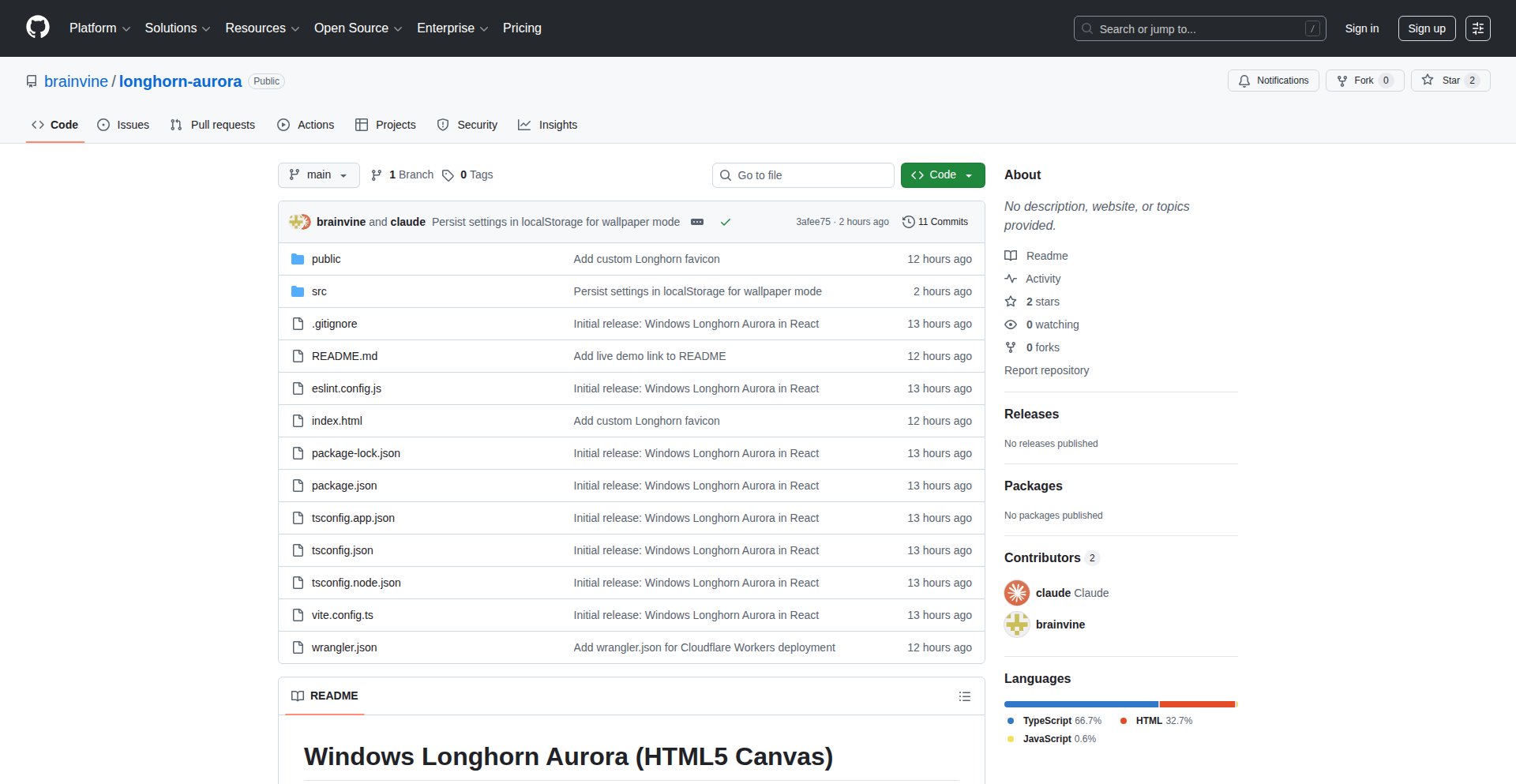1516x784 pixels.
Task: Click the Notifications bell button
Action: (x=1273, y=81)
